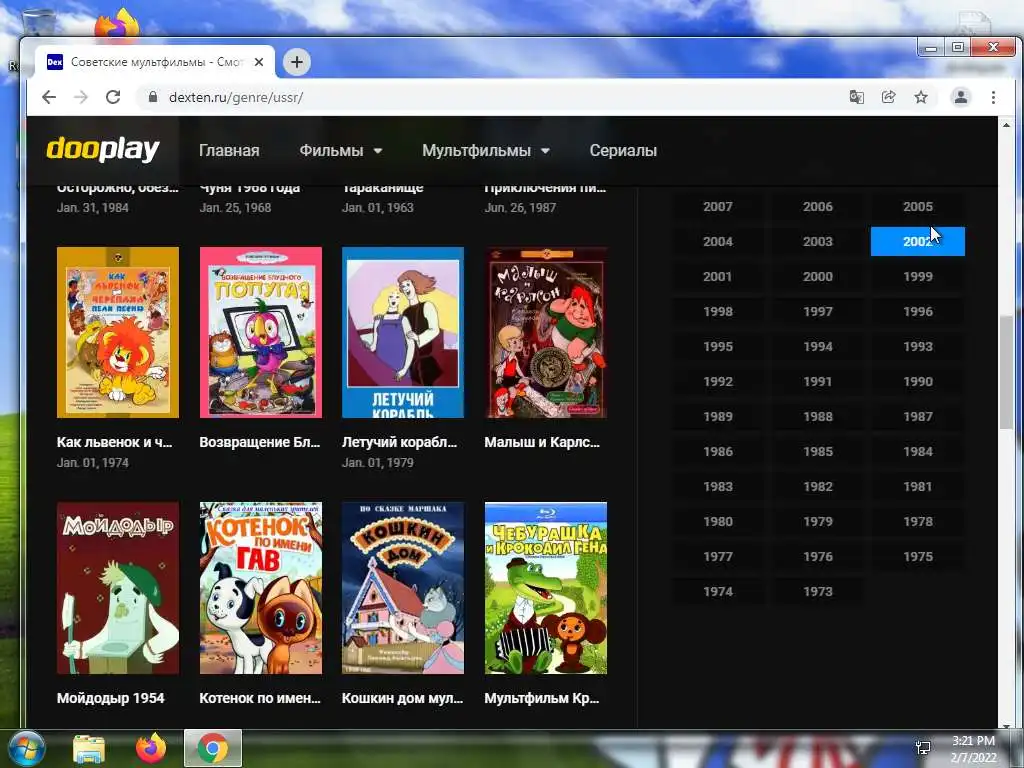Image resolution: width=1024 pixels, height=768 pixels.
Task: Open the Главная nav link
Action: click(229, 150)
